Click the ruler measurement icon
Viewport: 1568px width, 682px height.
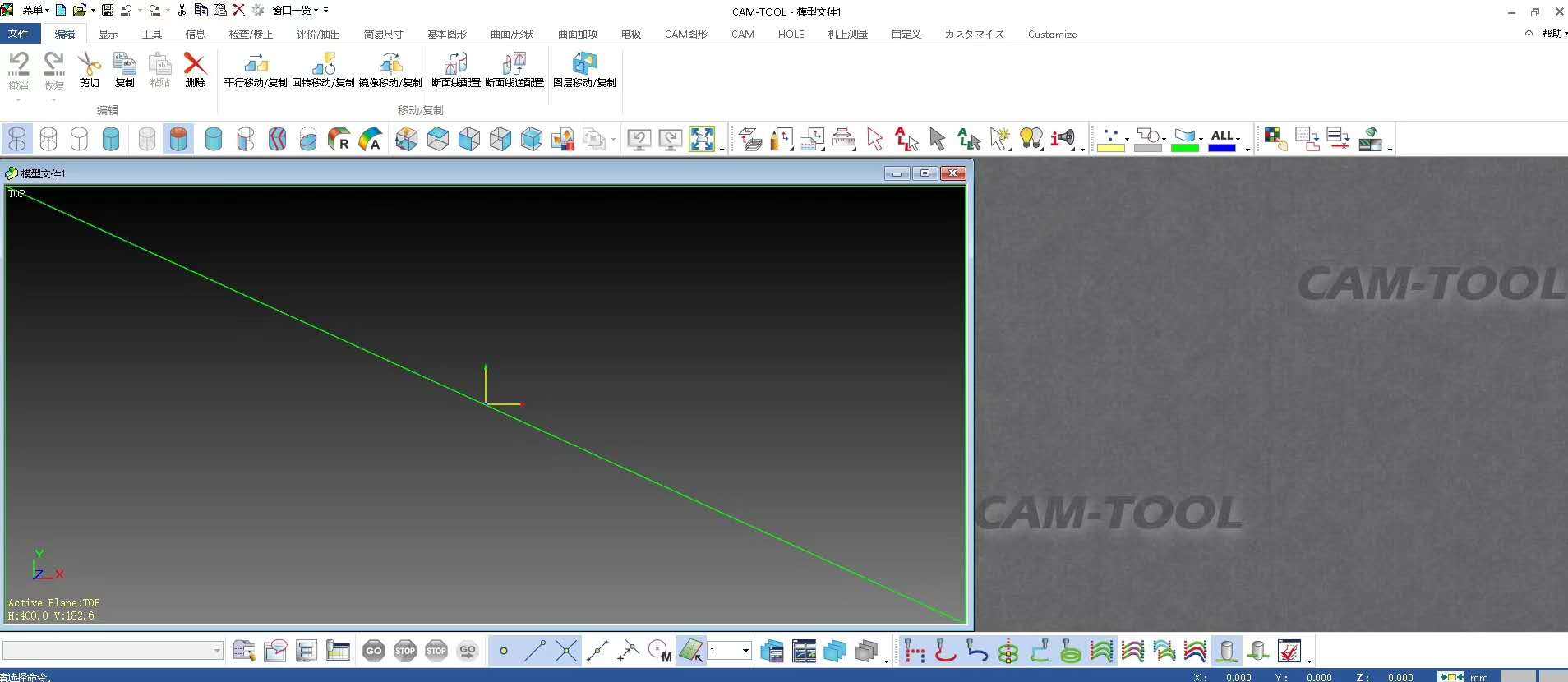pyautogui.click(x=844, y=139)
